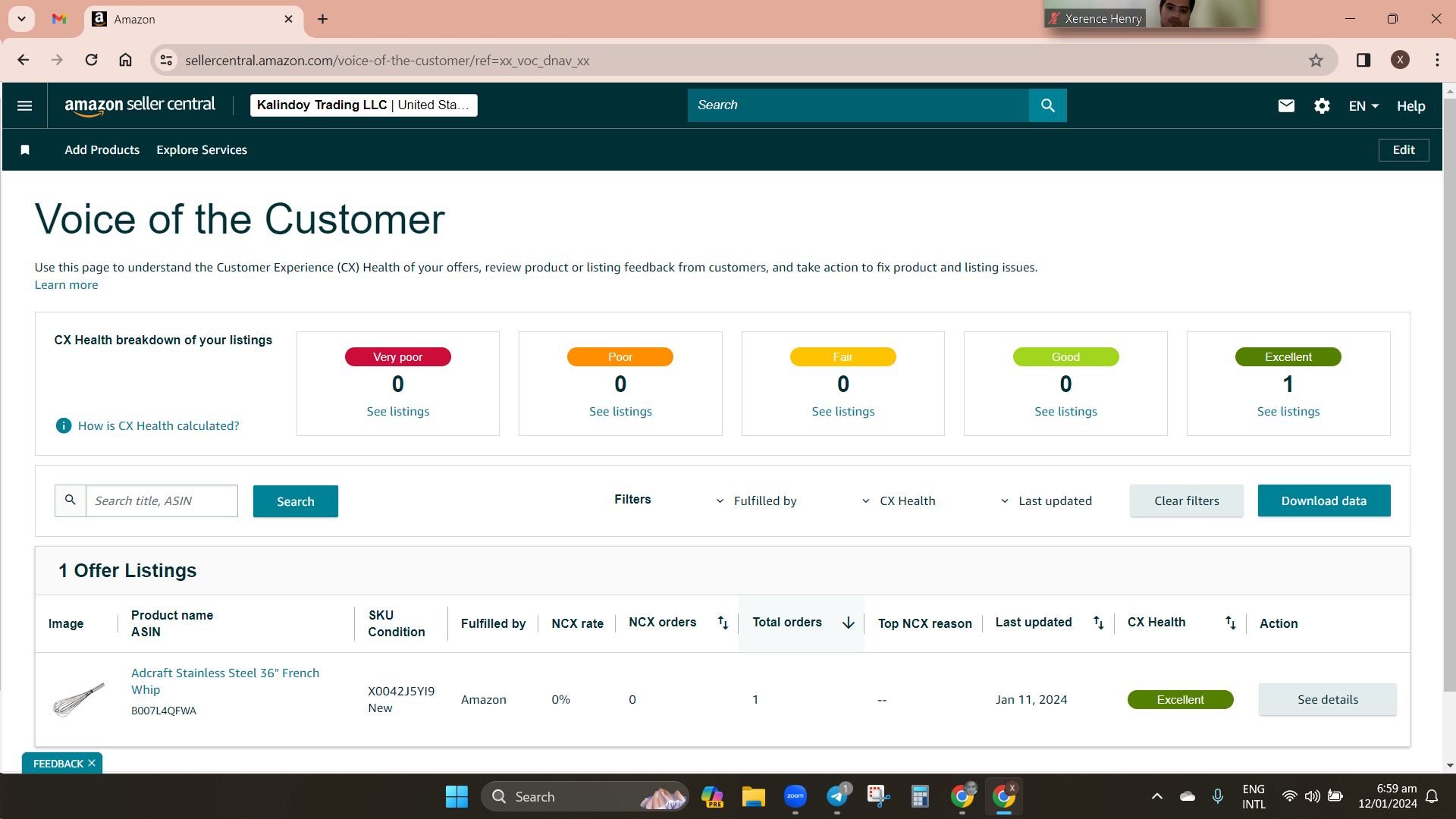1456x819 pixels.
Task: Open How is CX Health calculated link
Action: coord(158,426)
